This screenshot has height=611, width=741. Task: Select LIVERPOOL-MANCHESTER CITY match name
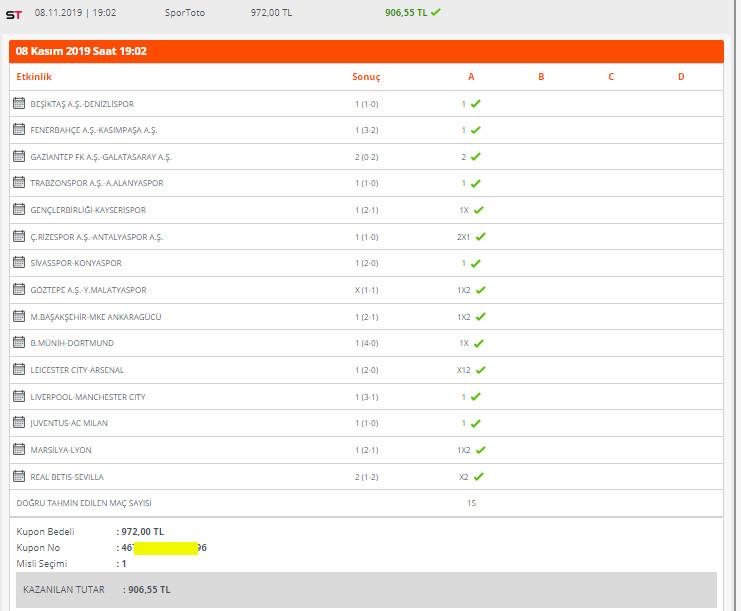point(88,397)
